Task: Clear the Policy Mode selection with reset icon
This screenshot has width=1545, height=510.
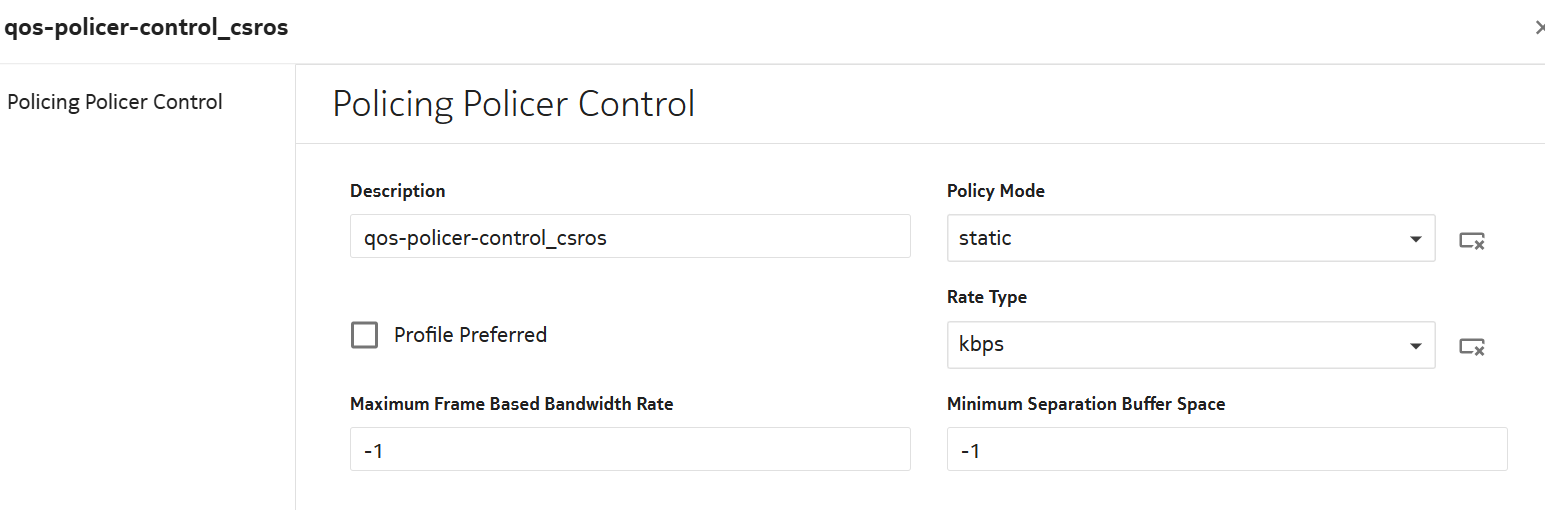Action: (x=1471, y=240)
